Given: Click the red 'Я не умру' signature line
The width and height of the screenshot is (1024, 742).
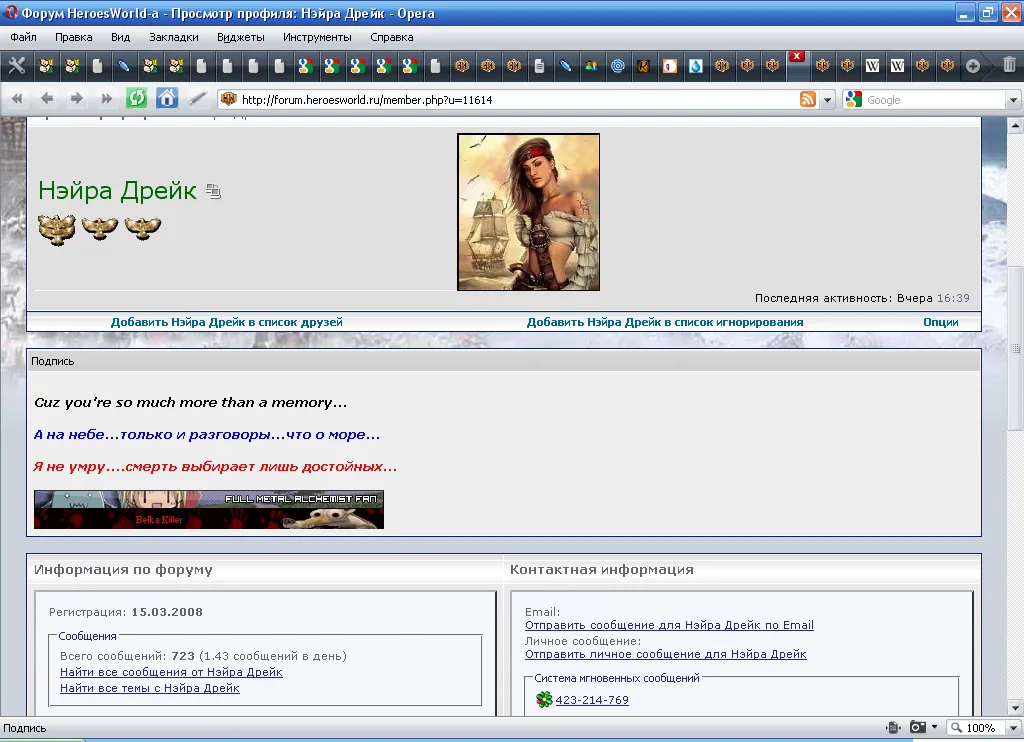Looking at the screenshot, I should click(216, 466).
